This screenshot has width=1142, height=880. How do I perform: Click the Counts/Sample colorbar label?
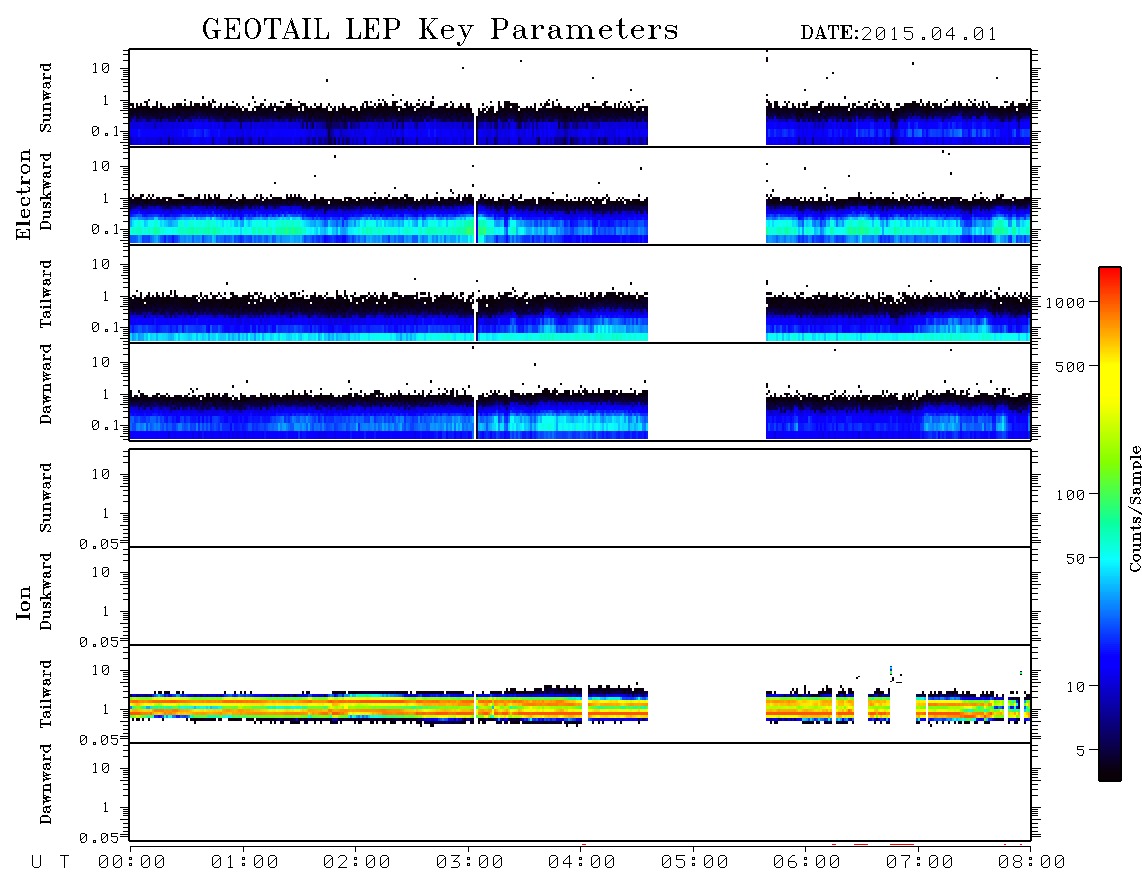pyautogui.click(x=1134, y=508)
